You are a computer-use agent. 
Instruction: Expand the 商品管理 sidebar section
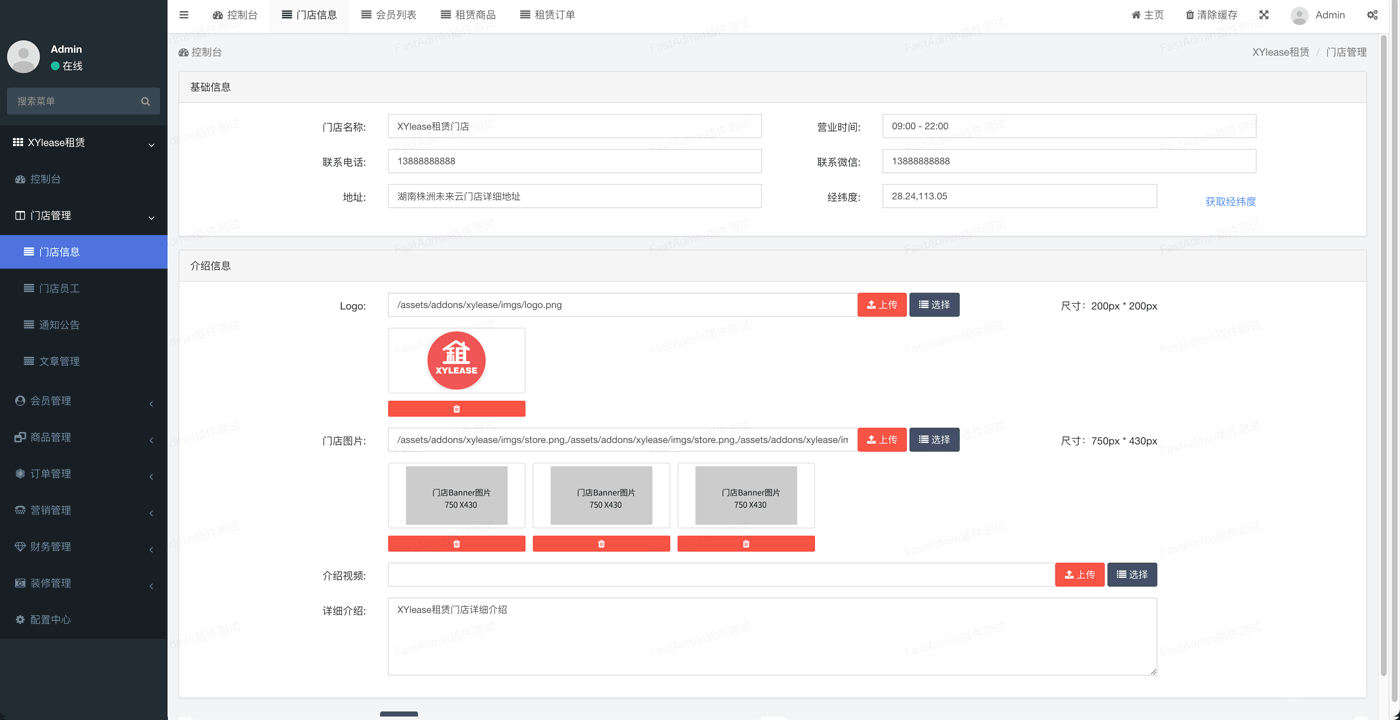tap(84, 437)
